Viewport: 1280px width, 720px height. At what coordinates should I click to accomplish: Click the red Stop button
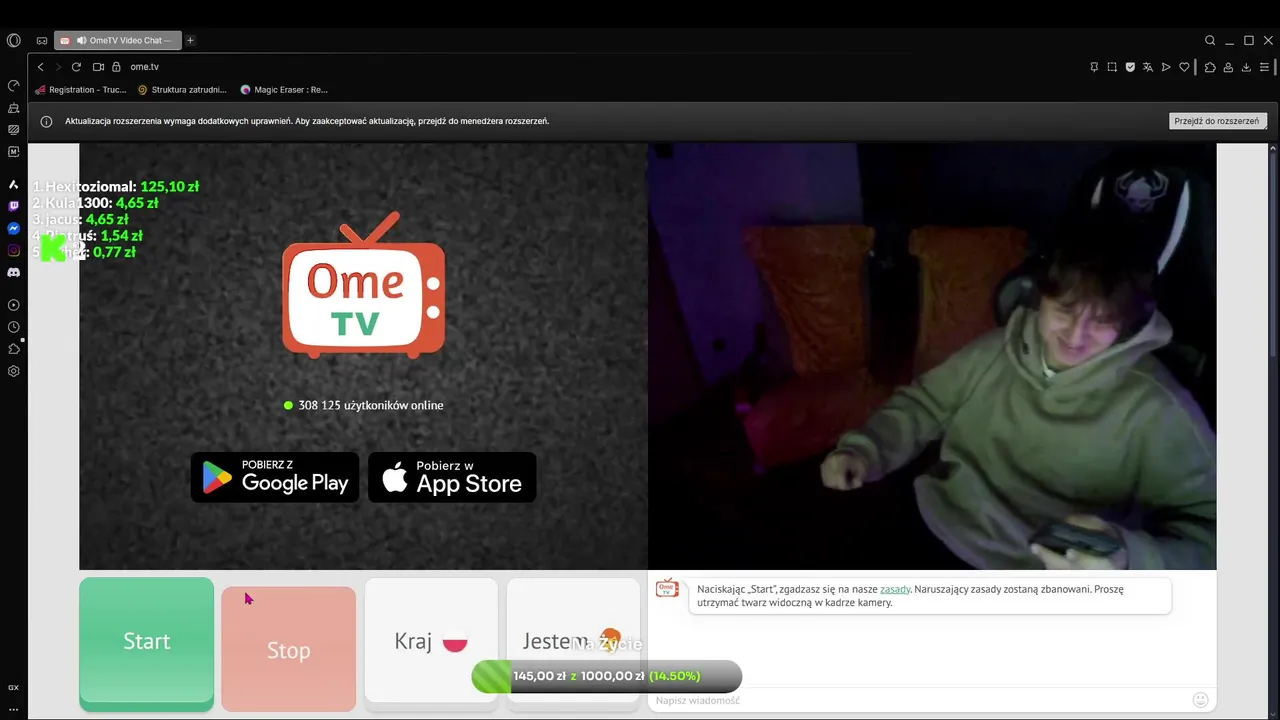point(288,650)
